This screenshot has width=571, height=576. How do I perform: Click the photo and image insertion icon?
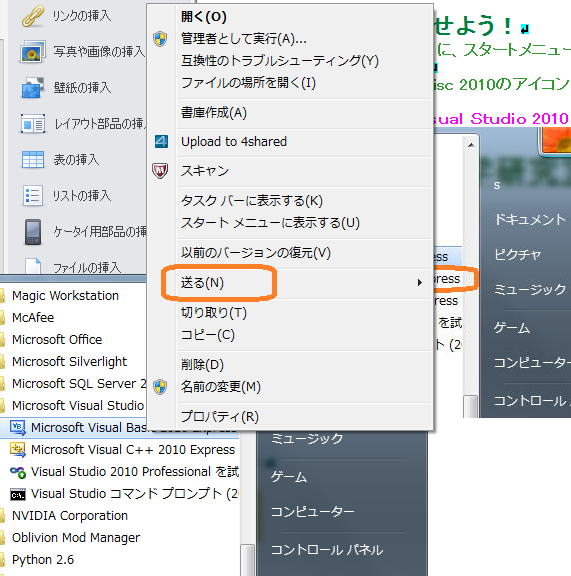(x=32, y=51)
